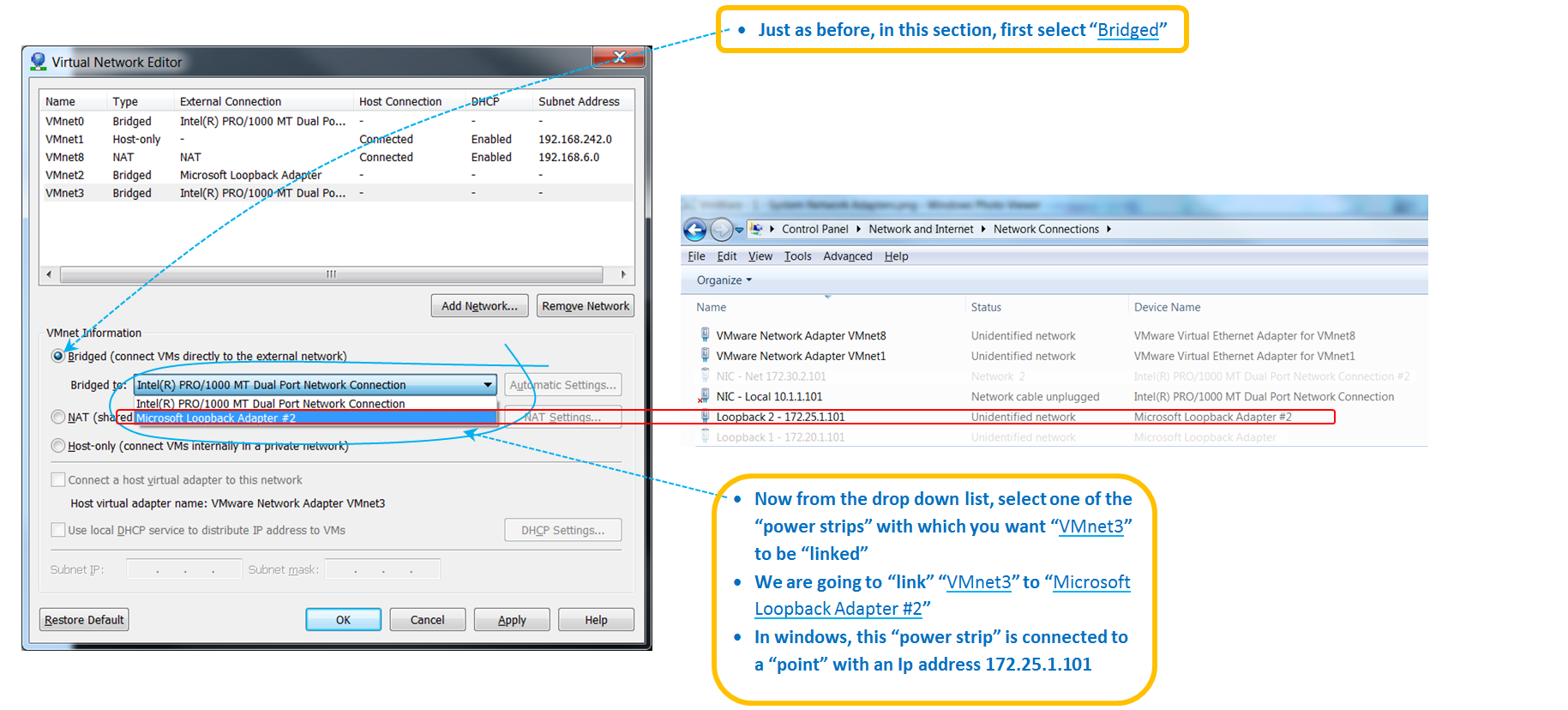1568x710 pixels.
Task: Open the Edit menu
Action: click(727, 256)
